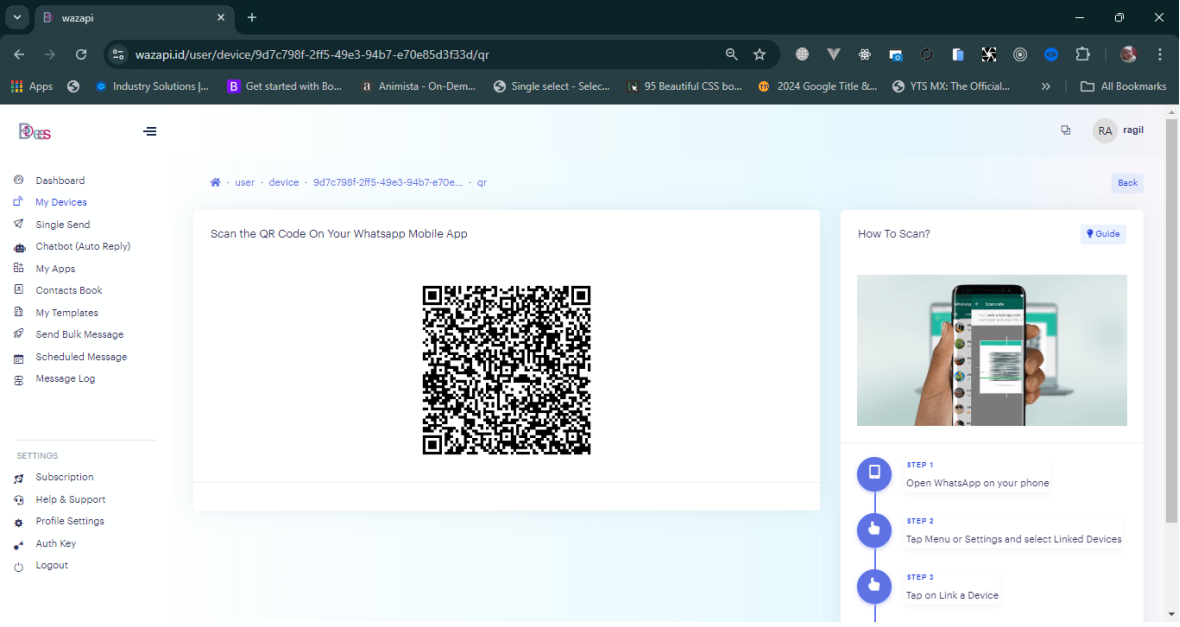Click the My Templates document icon

19,312
